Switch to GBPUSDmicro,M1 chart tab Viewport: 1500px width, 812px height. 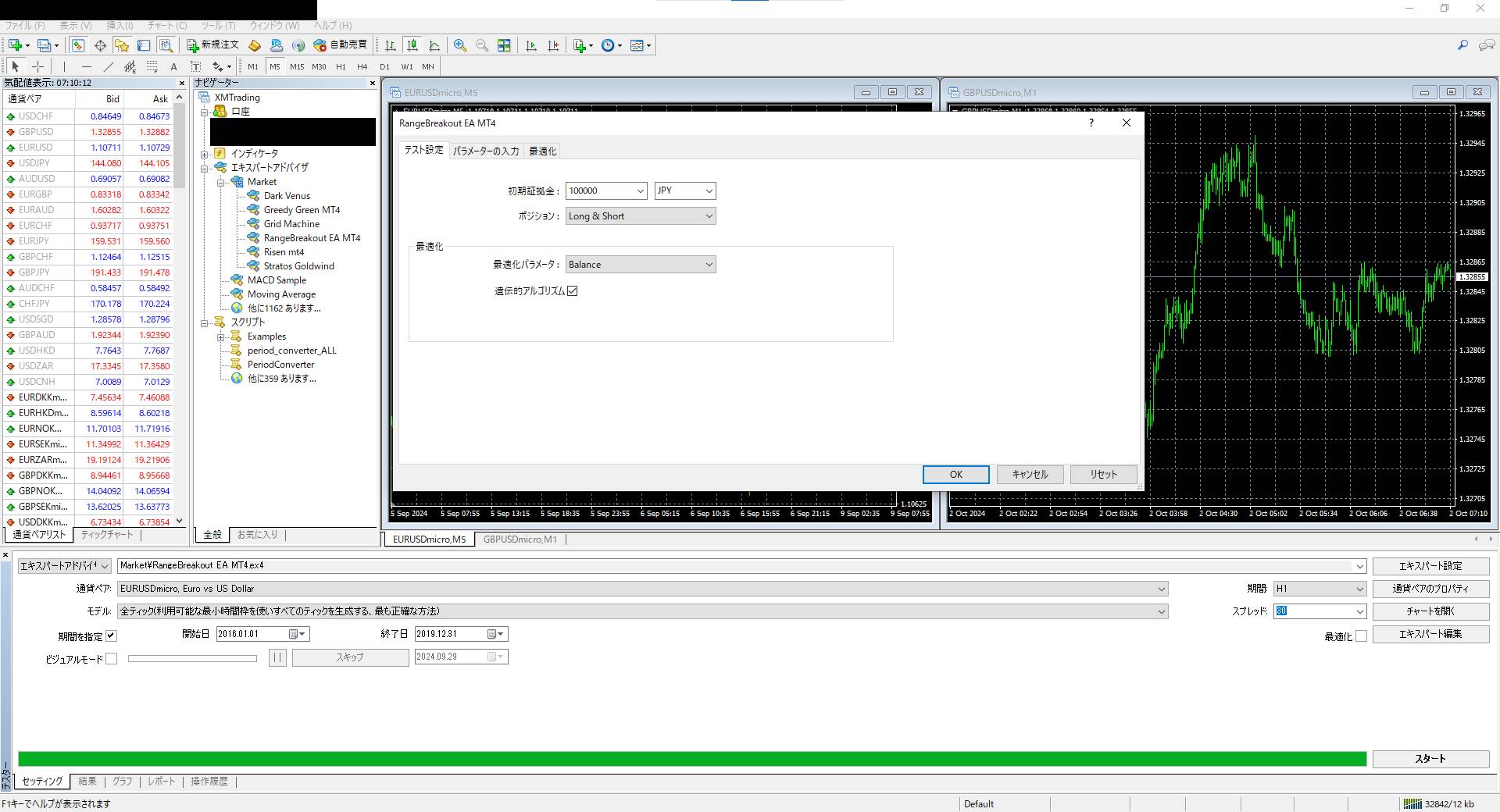click(x=520, y=540)
